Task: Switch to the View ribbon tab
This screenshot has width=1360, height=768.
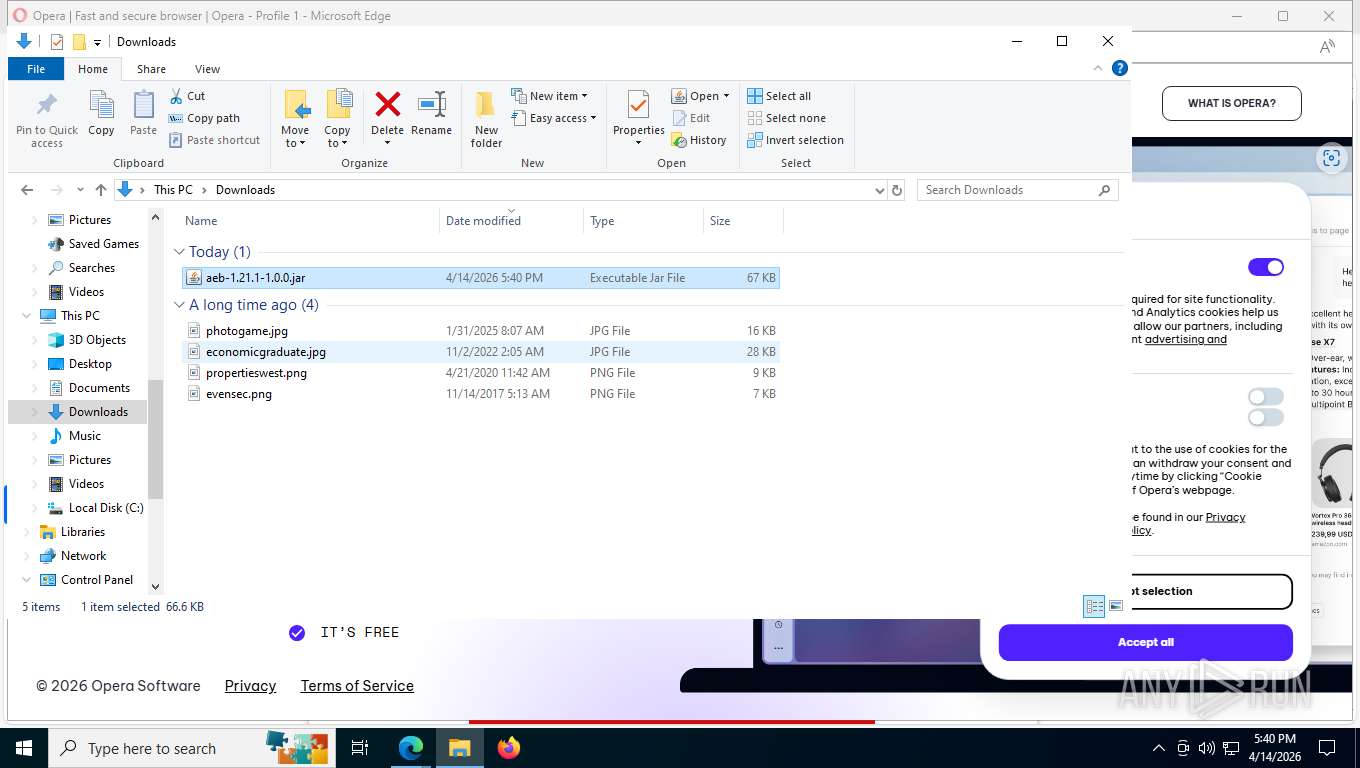Action: click(x=207, y=69)
